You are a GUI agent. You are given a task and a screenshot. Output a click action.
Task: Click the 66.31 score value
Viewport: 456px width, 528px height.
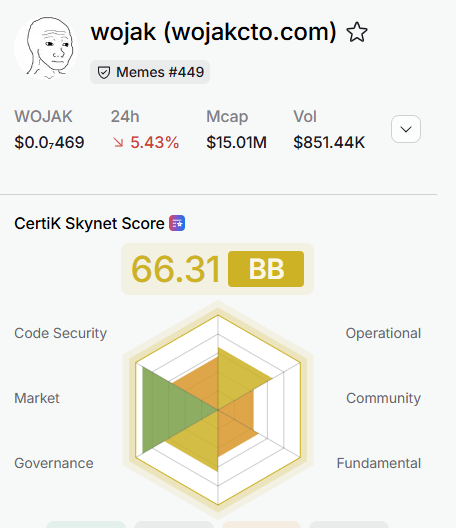(x=175, y=269)
